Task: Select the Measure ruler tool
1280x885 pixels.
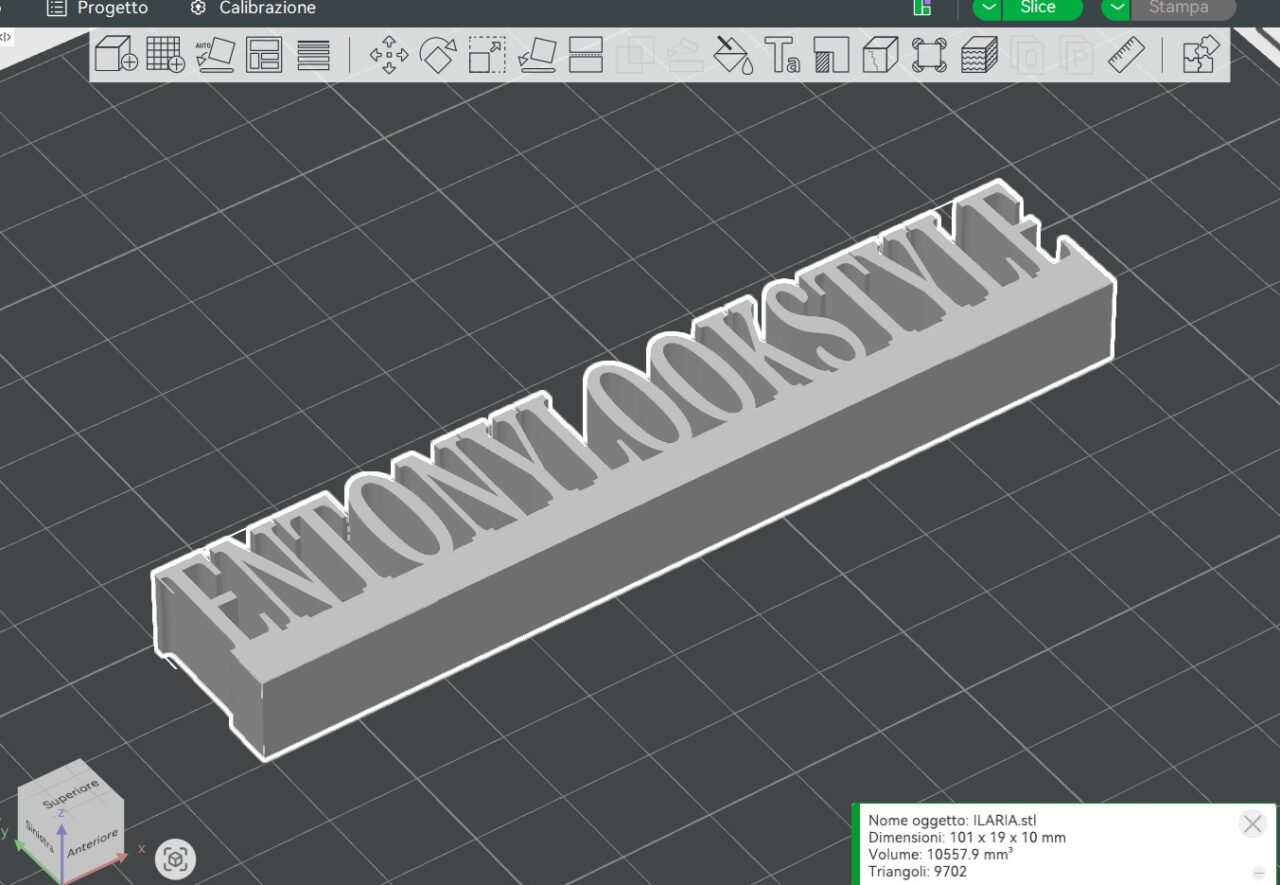Action: tap(1126, 54)
